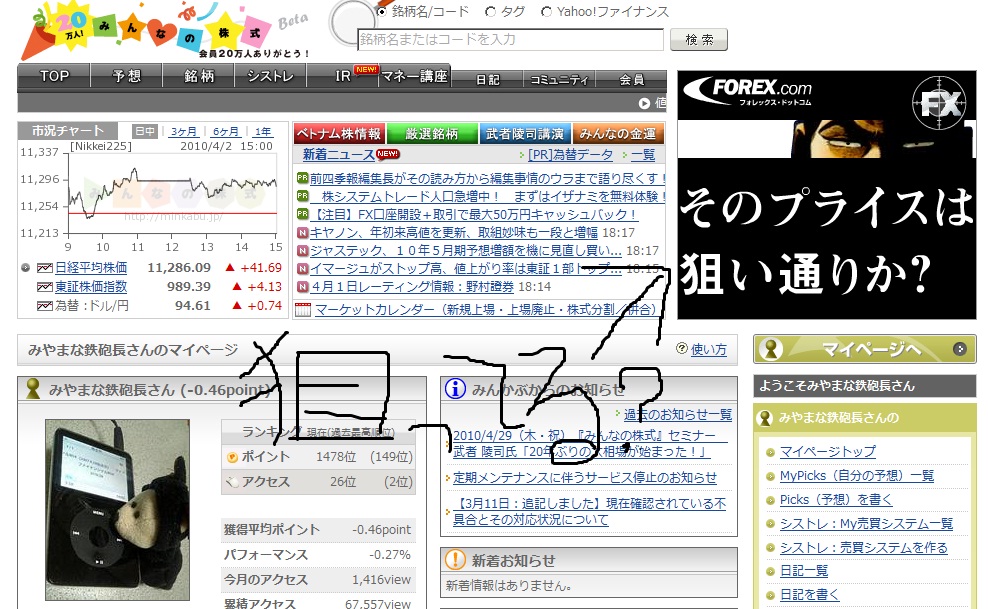
Task: Open the 東証株価指数 link
Action: (91, 287)
